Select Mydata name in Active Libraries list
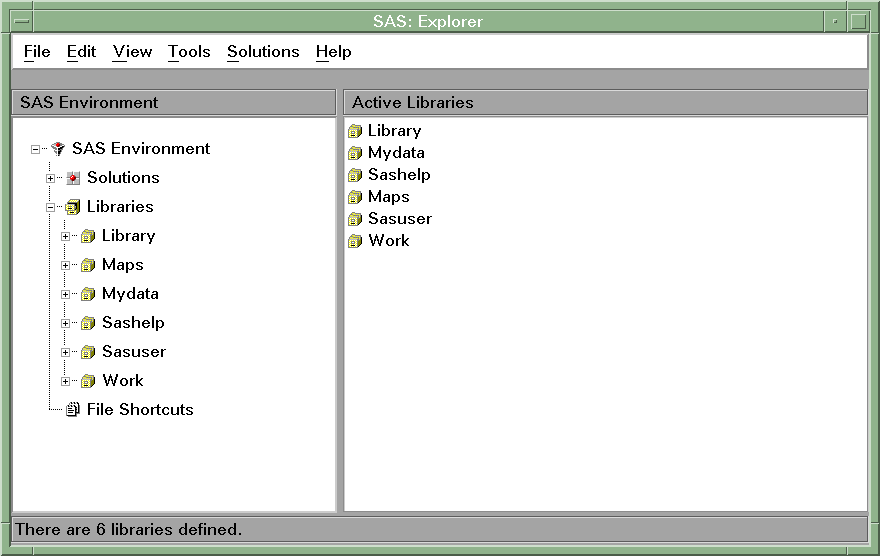Screen dimensions: 880x556 tap(396, 153)
